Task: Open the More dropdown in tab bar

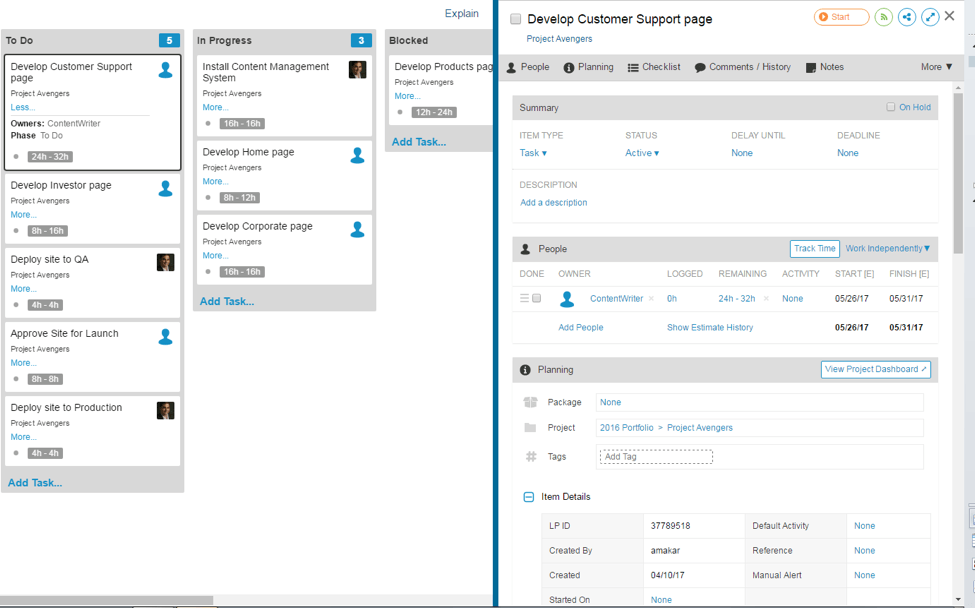Action: (x=936, y=67)
